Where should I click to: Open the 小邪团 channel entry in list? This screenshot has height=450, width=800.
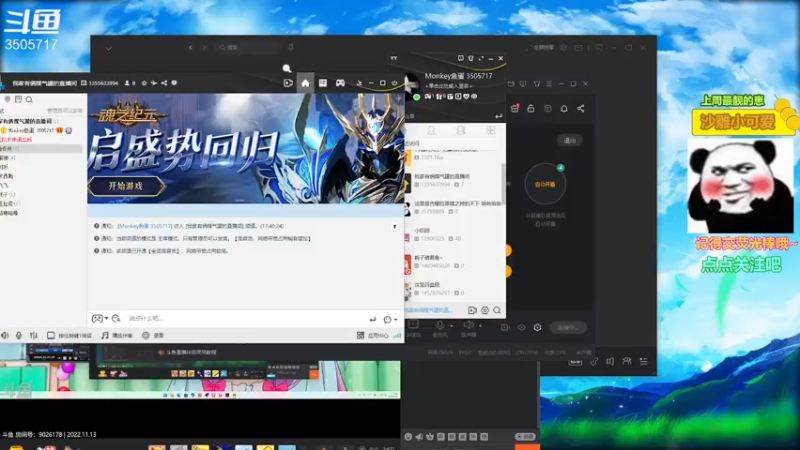click(x=454, y=235)
